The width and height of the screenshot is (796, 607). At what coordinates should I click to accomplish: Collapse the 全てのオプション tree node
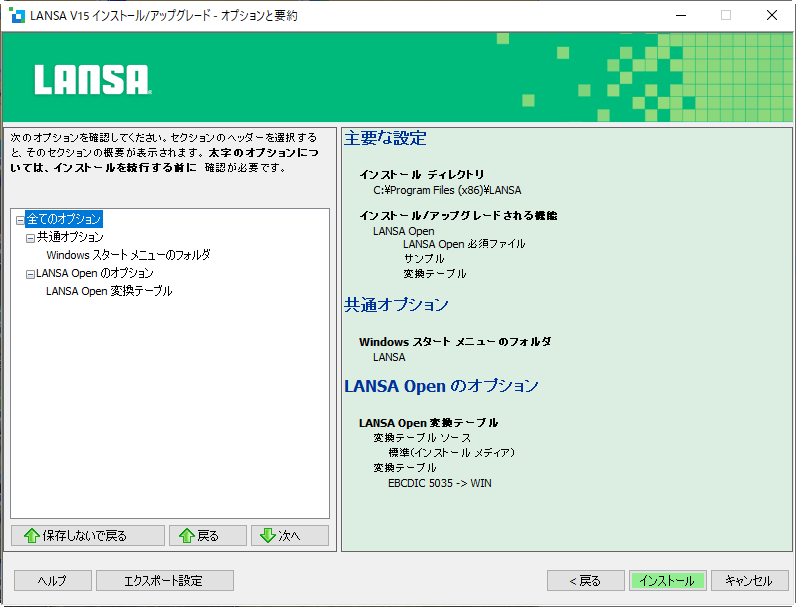(20, 220)
